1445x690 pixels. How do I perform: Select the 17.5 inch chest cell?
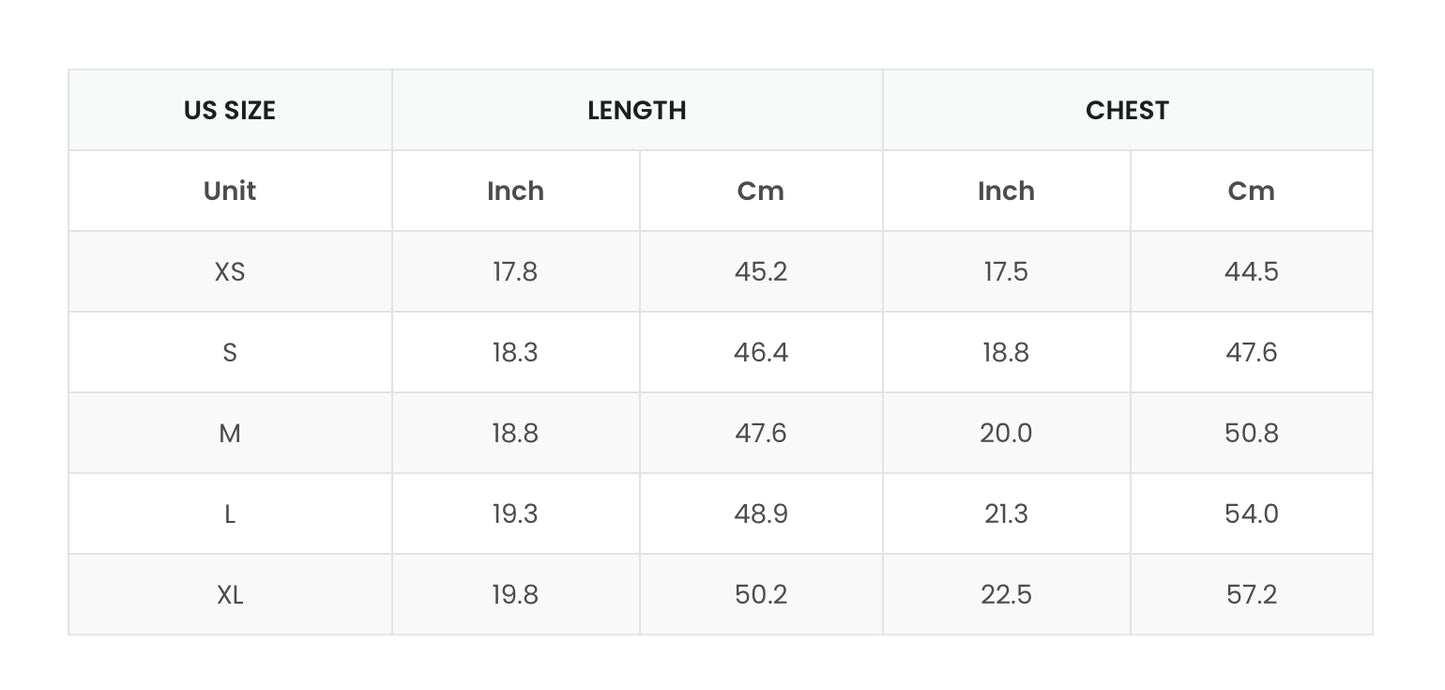click(1006, 272)
